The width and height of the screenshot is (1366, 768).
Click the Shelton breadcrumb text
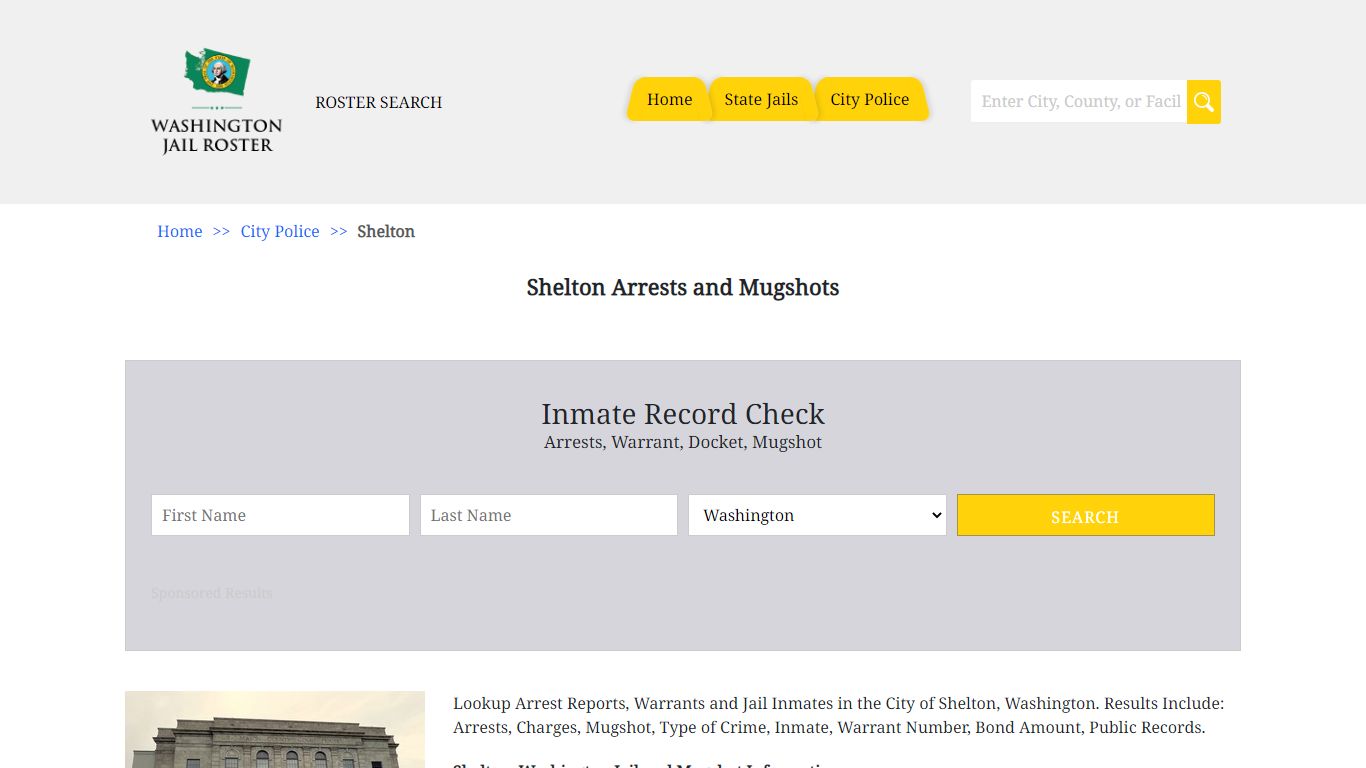pos(386,231)
